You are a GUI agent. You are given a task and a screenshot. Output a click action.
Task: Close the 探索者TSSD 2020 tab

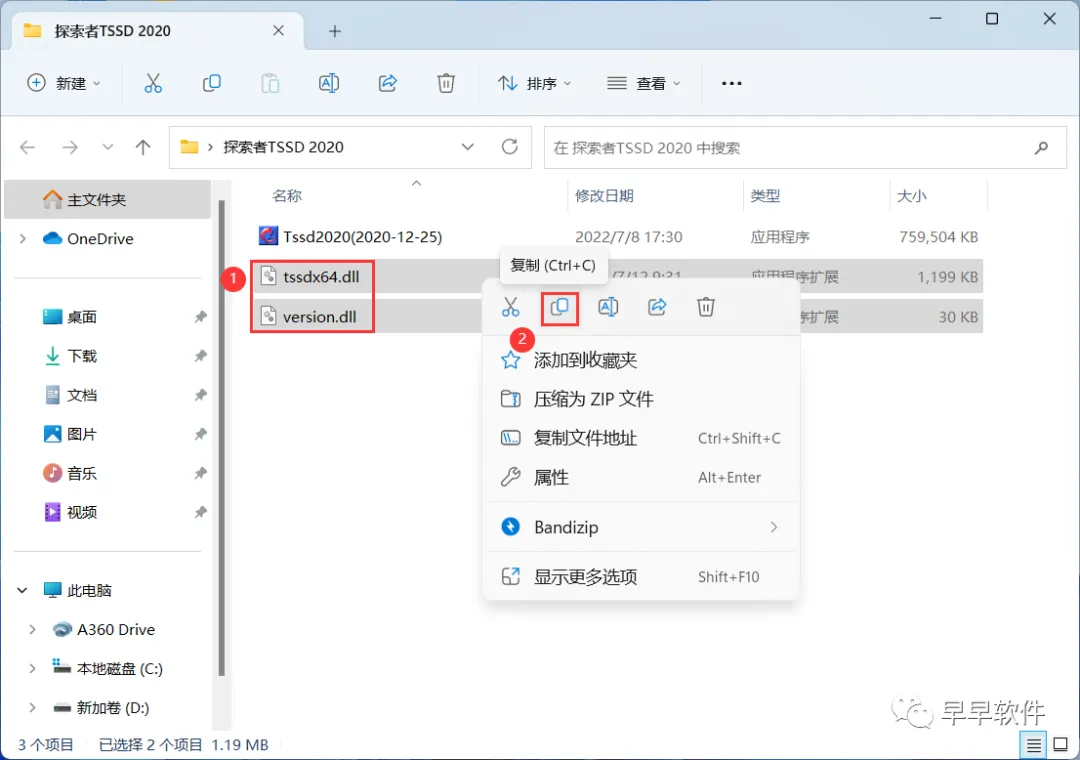point(278,31)
